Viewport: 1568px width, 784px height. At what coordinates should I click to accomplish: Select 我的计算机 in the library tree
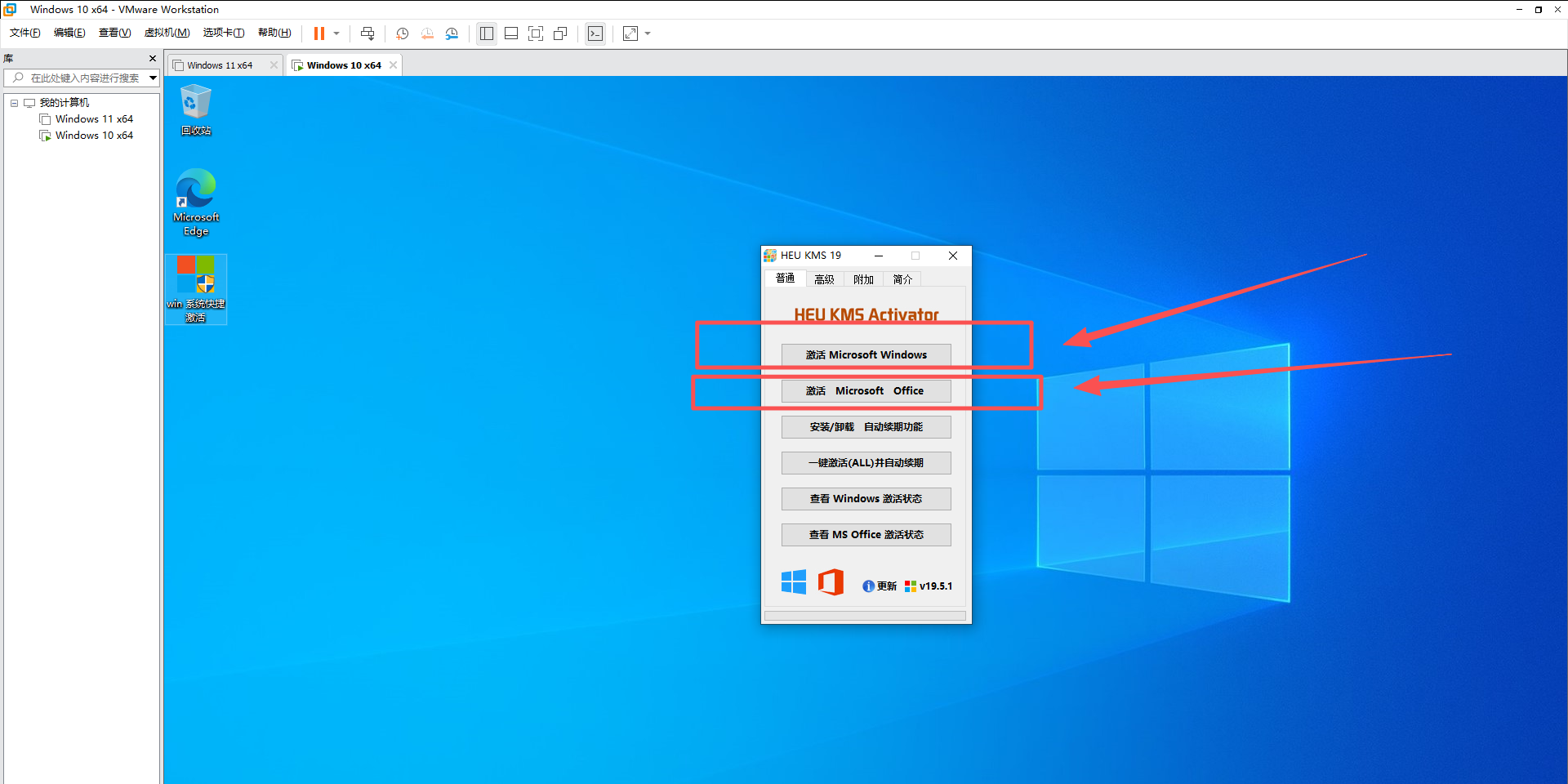pyautogui.click(x=65, y=103)
